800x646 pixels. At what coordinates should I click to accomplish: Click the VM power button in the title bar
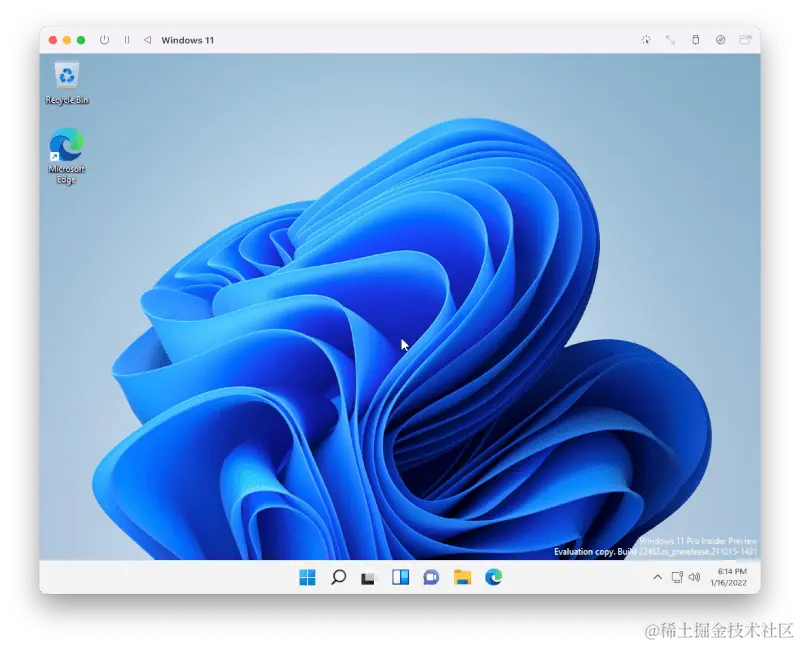click(105, 40)
